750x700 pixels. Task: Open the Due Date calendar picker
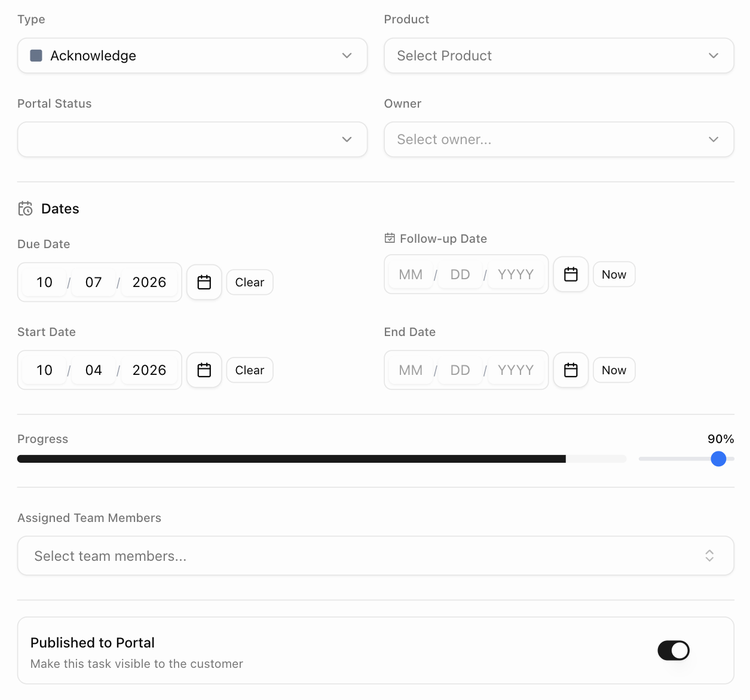point(204,282)
